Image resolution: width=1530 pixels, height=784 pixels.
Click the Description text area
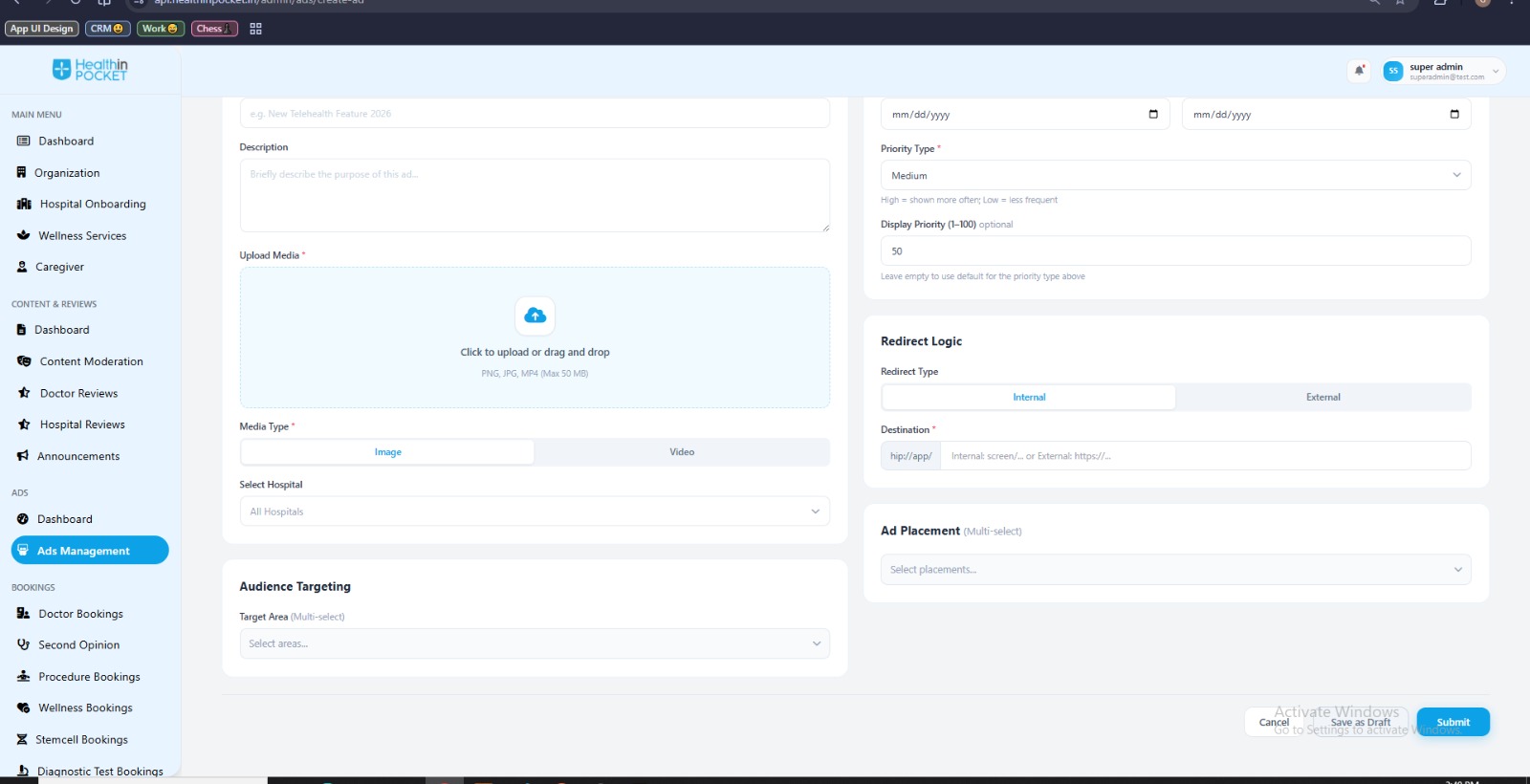pos(535,195)
